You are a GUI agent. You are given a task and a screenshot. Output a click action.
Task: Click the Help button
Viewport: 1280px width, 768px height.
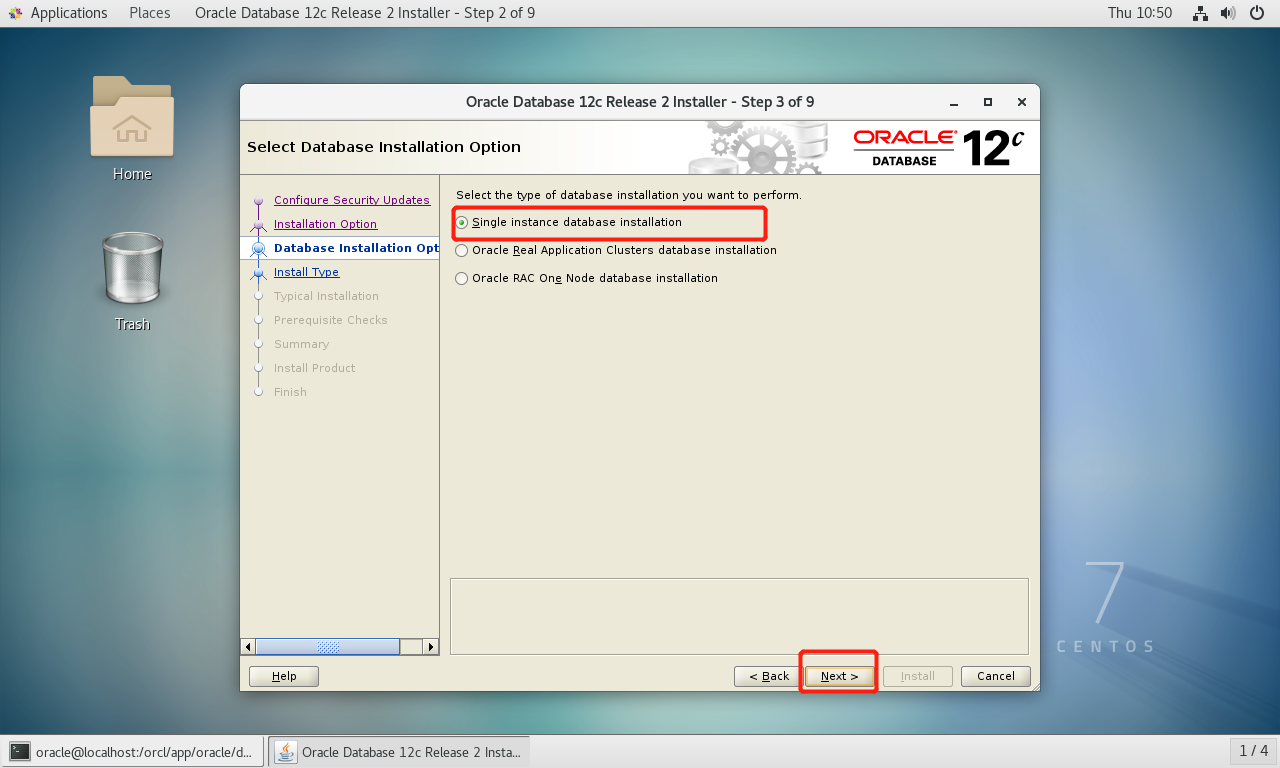284,676
